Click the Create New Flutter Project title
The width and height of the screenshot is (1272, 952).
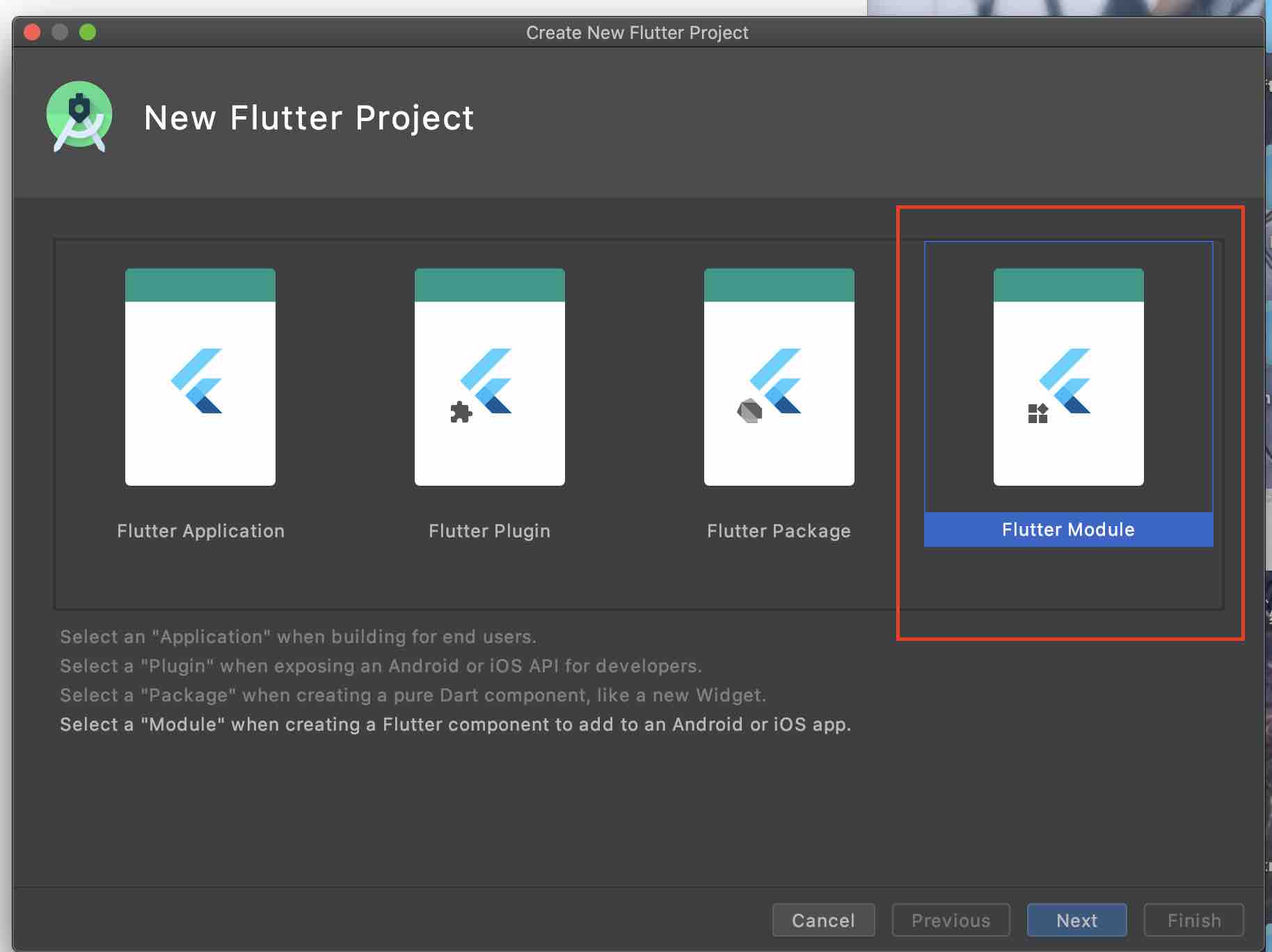[637, 33]
